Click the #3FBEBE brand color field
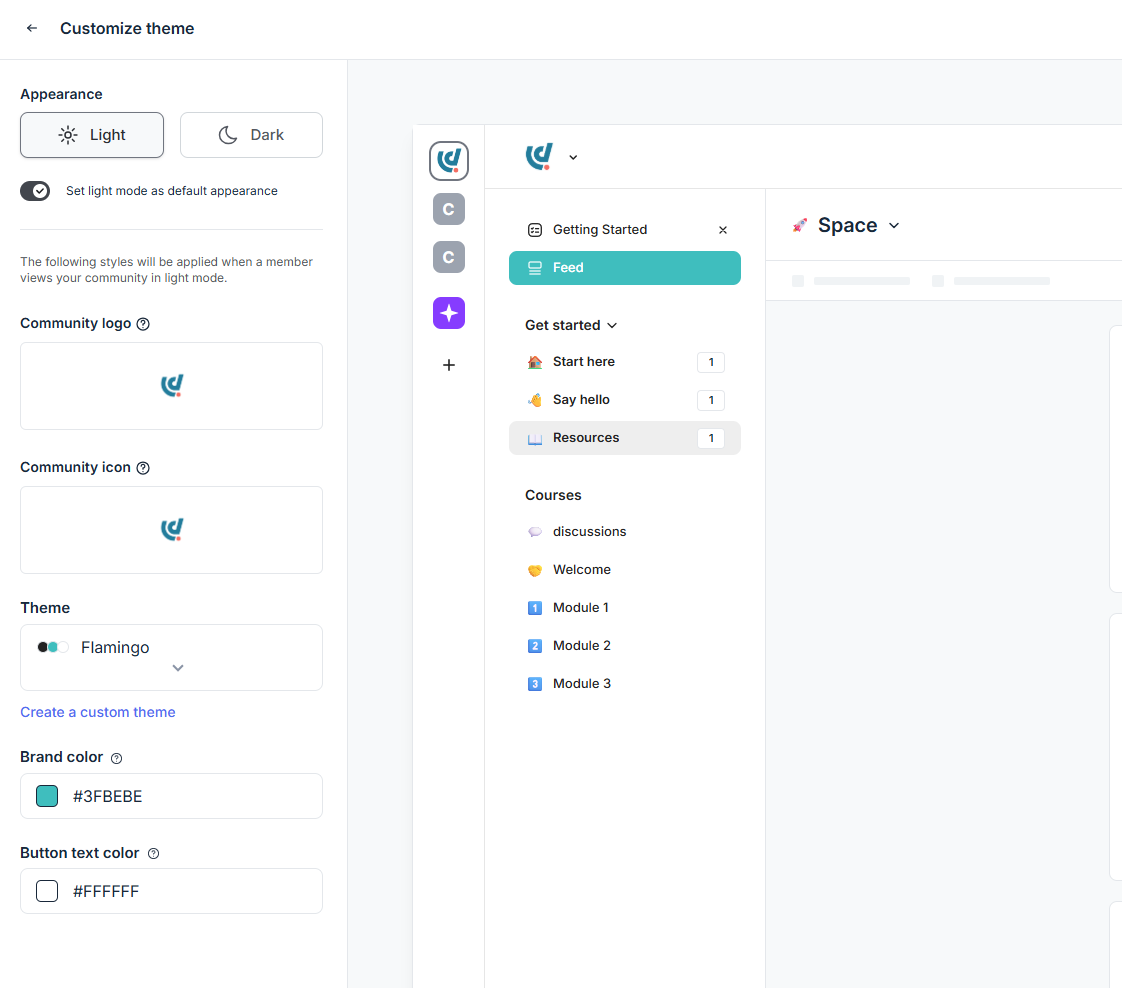The image size is (1122, 988). pos(171,796)
